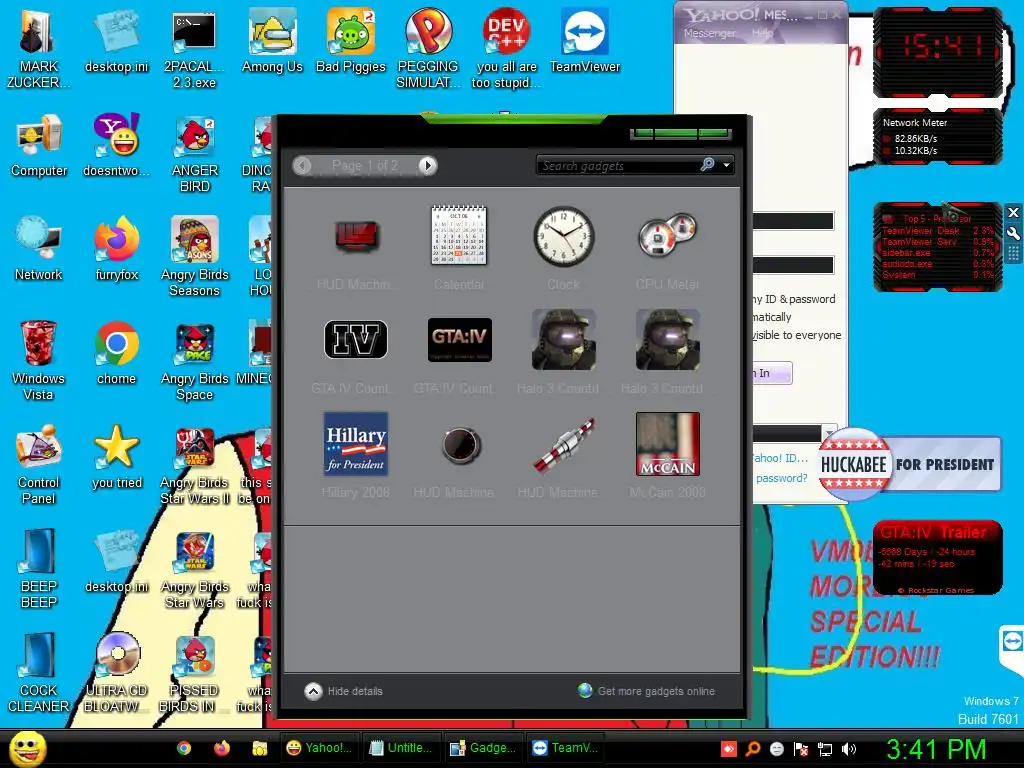Select the Clock gadget
The width and height of the screenshot is (1024, 768).
563,247
